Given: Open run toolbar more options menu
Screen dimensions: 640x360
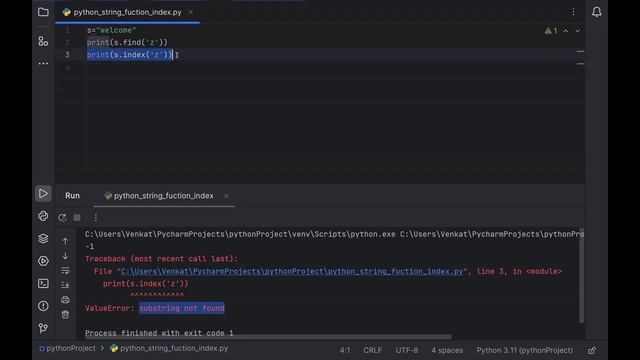Looking at the screenshot, I should (96, 218).
